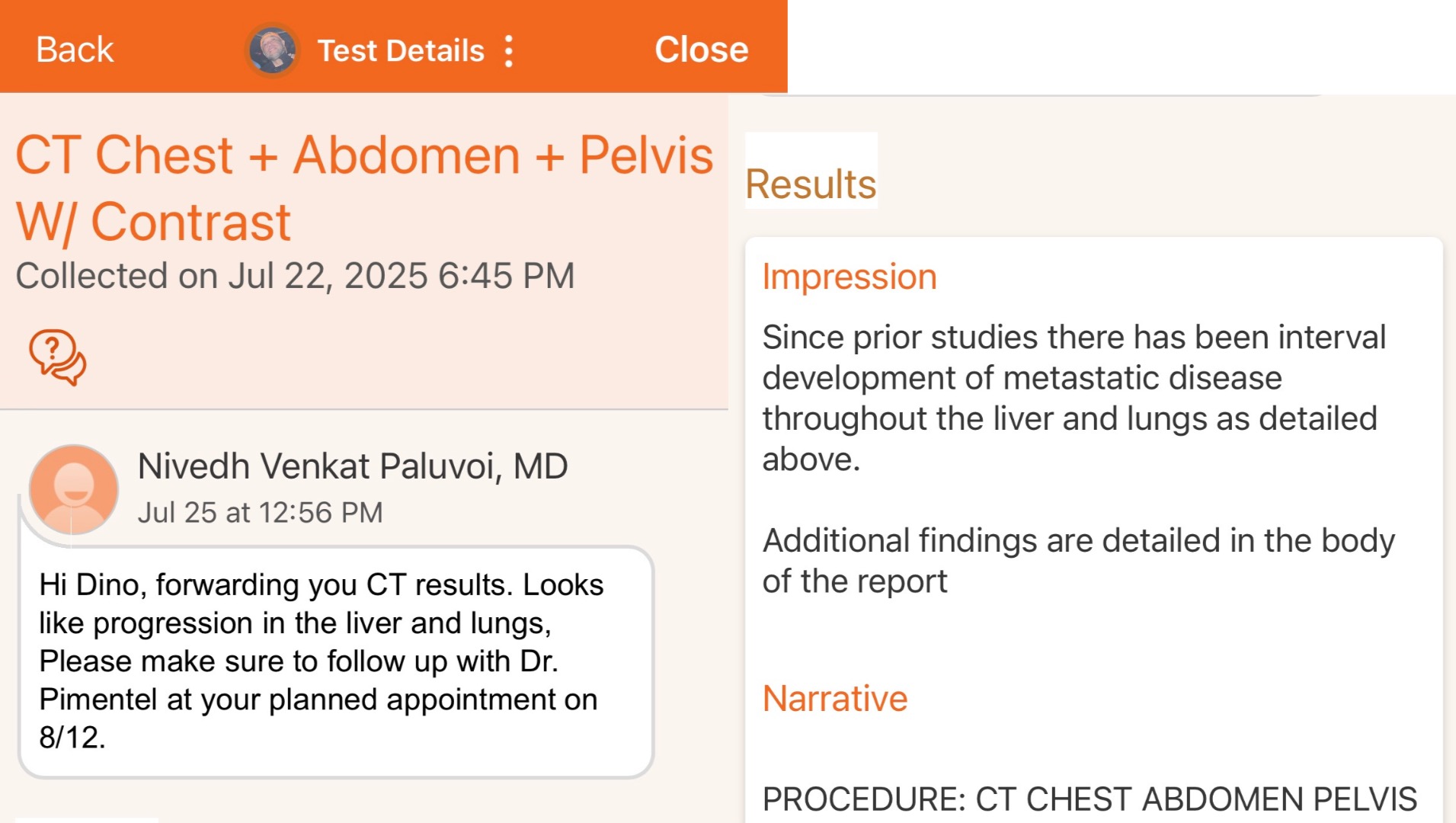Image resolution: width=1456 pixels, height=823 pixels.
Task: Tap the patient profile photo in header
Action: point(272,50)
